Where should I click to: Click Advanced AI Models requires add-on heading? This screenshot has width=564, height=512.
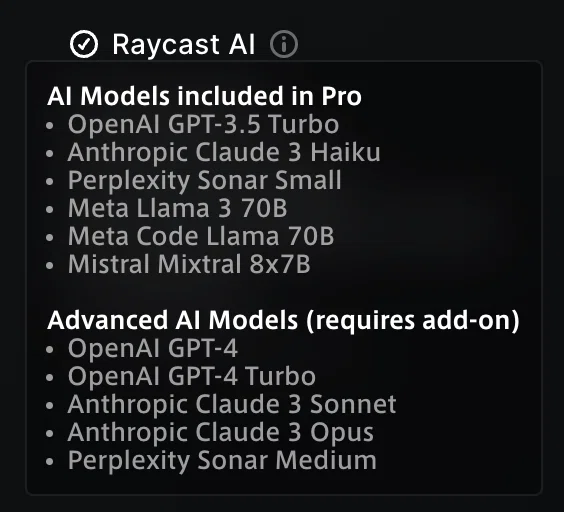[283, 320]
